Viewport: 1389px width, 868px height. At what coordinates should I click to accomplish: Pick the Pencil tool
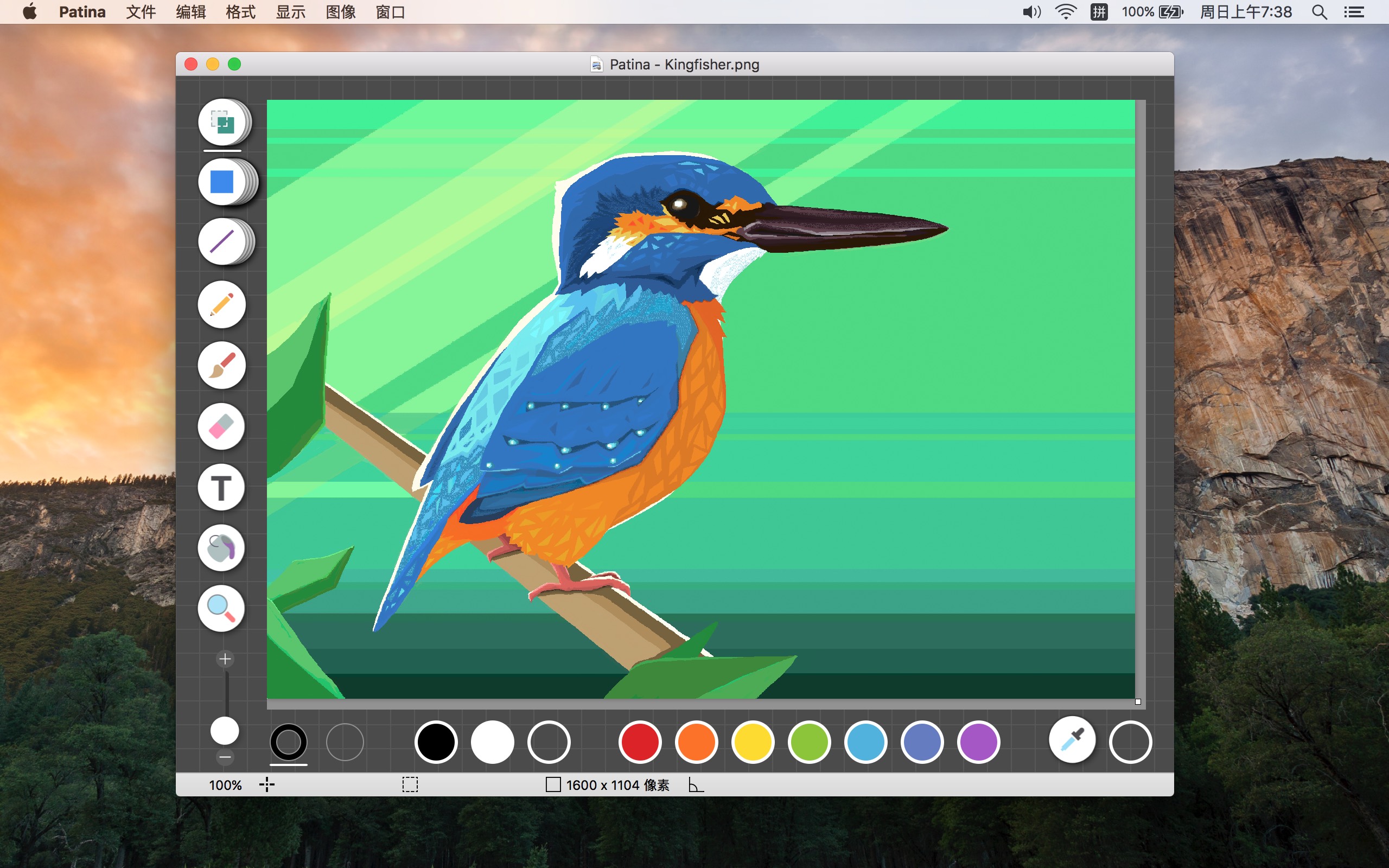tap(222, 304)
